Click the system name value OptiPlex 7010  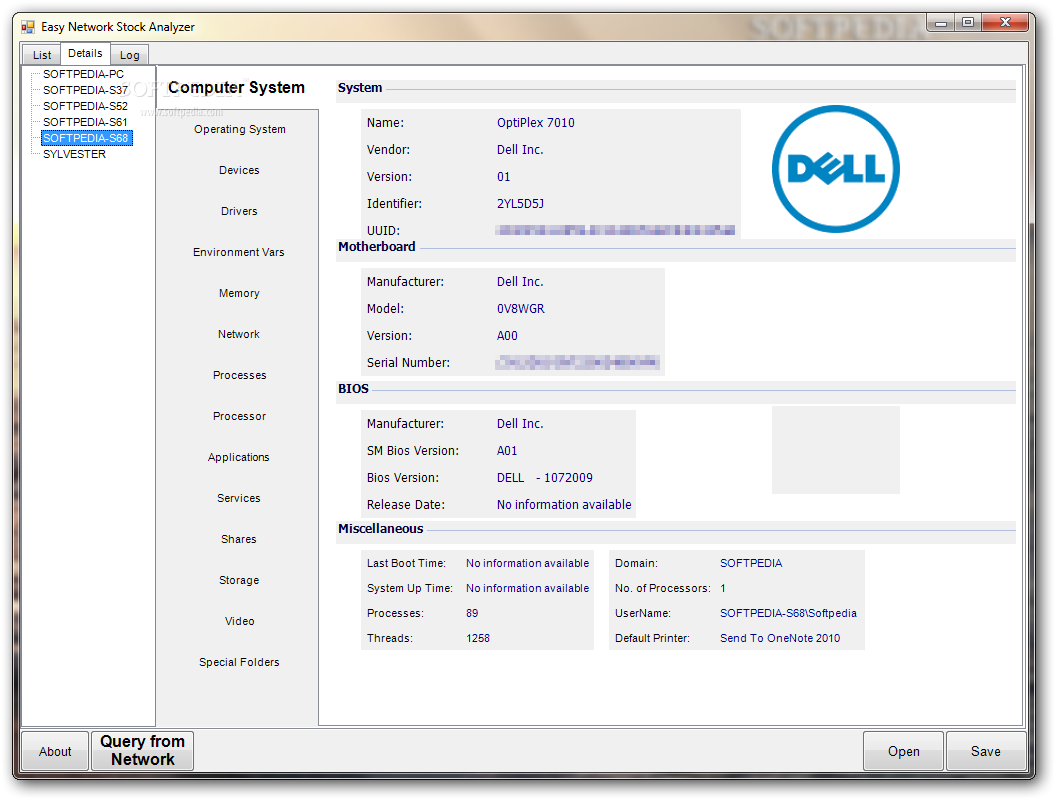[x=536, y=123]
